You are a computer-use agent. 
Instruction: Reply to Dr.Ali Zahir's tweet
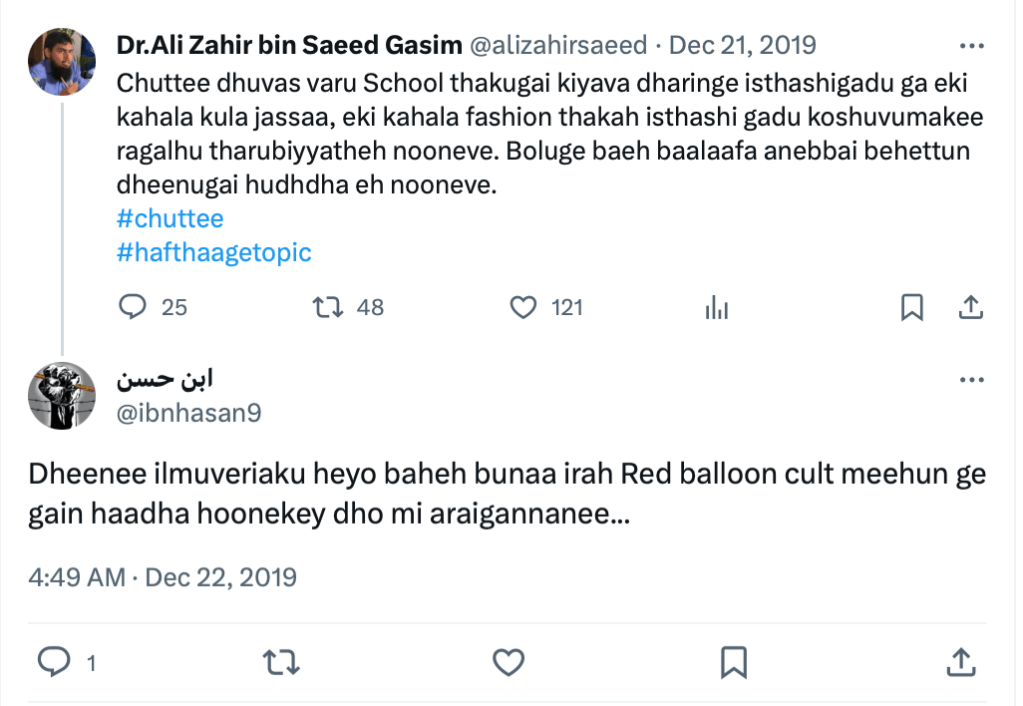[134, 307]
